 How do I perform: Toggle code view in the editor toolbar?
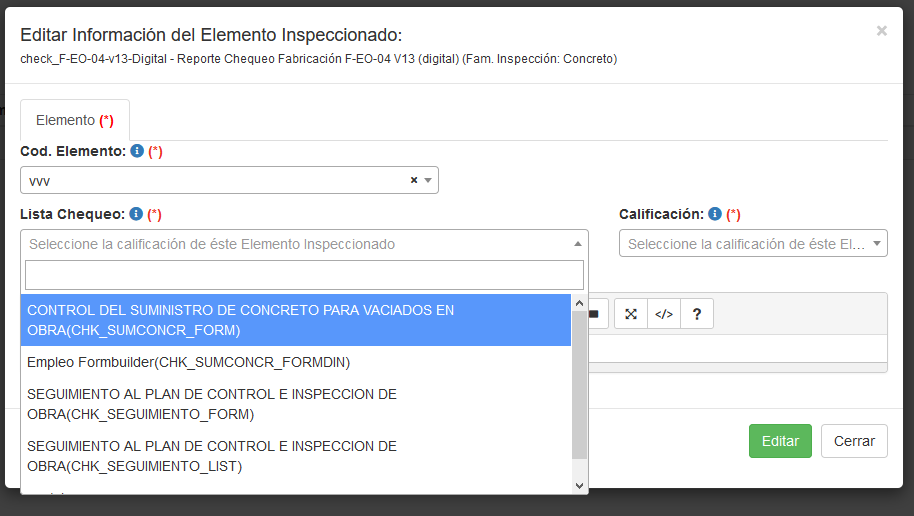[x=664, y=314]
